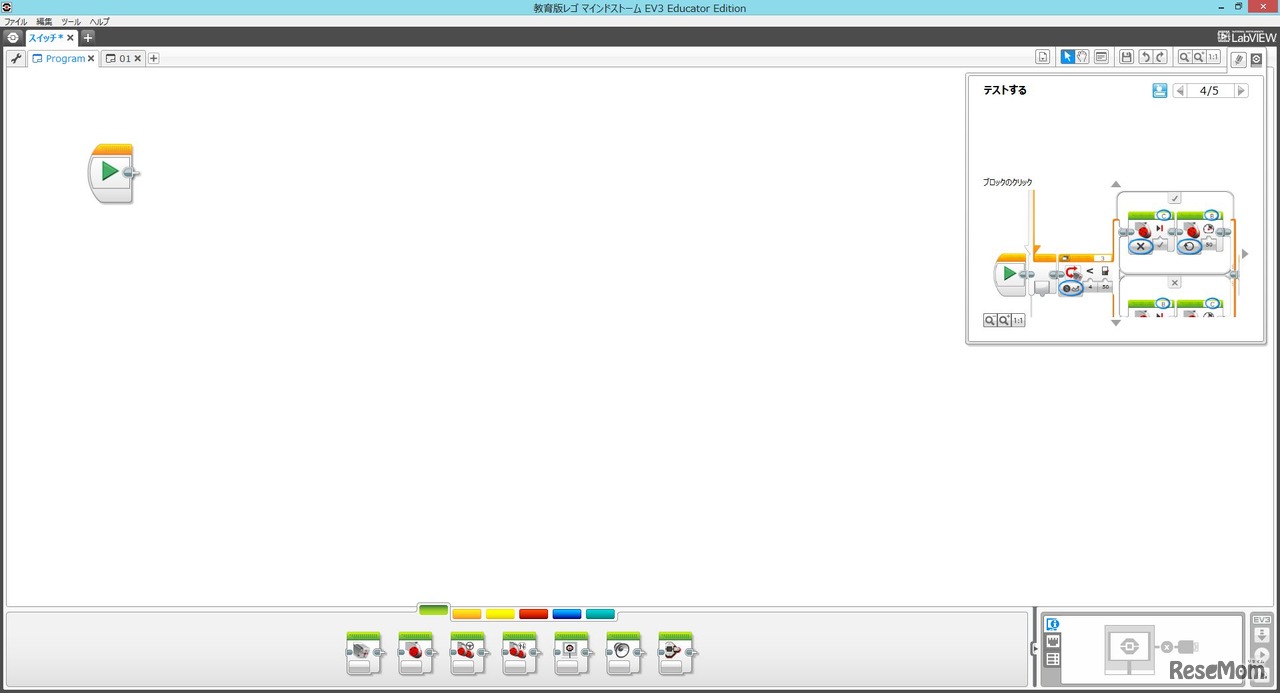
Task: Close the 01 program tab
Action: click(x=138, y=59)
